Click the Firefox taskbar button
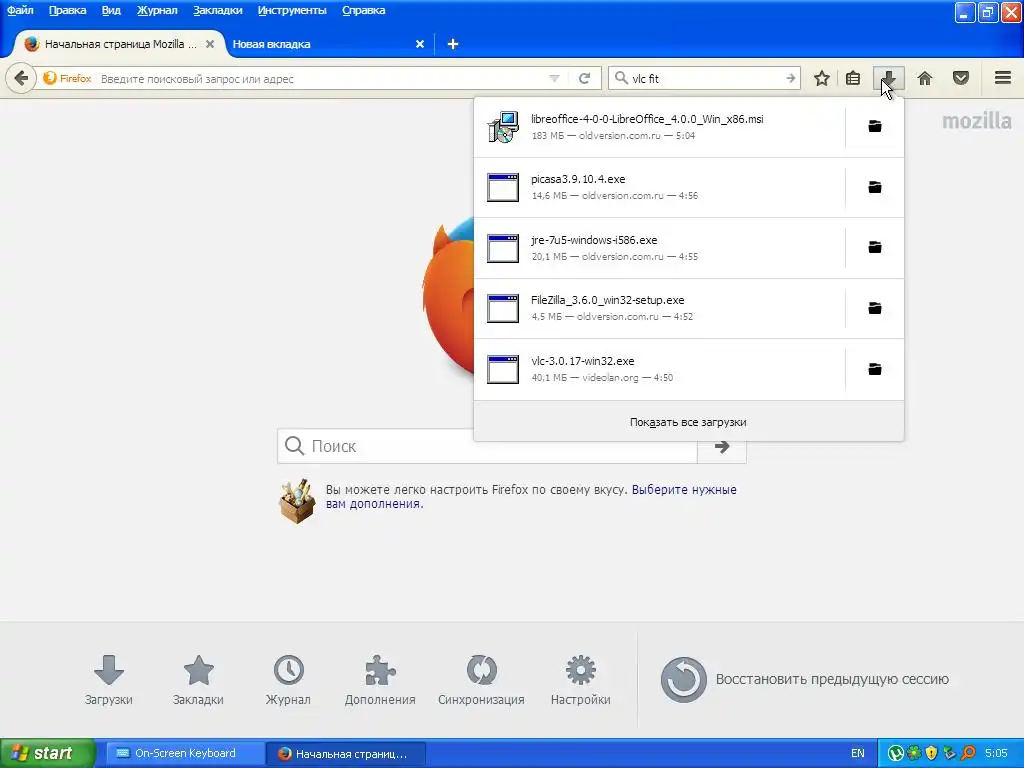Viewport: 1024px width, 768px height. (346, 754)
